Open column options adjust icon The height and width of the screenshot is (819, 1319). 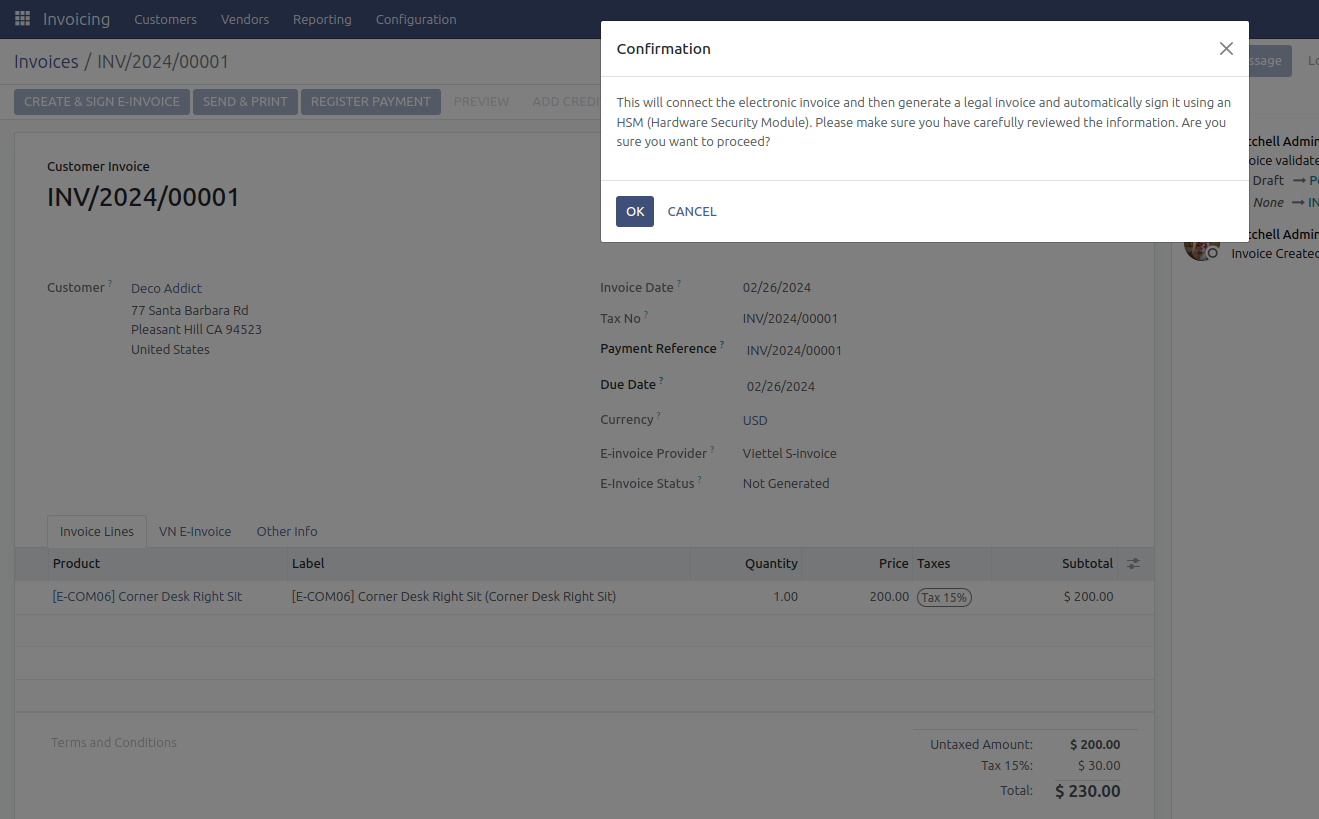coord(1133,564)
